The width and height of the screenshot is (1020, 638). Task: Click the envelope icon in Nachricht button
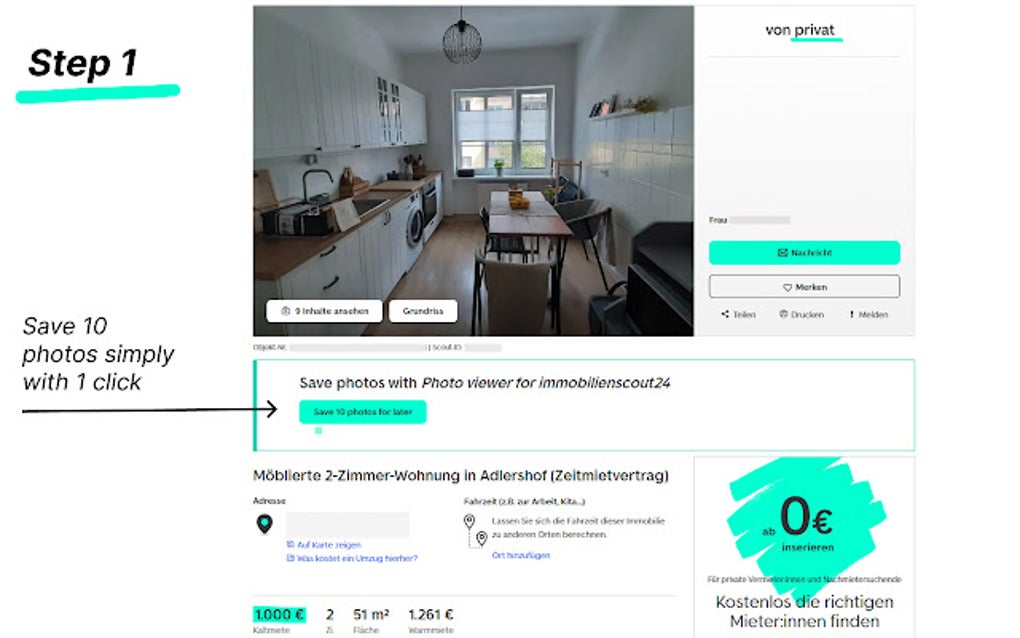point(783,252)
